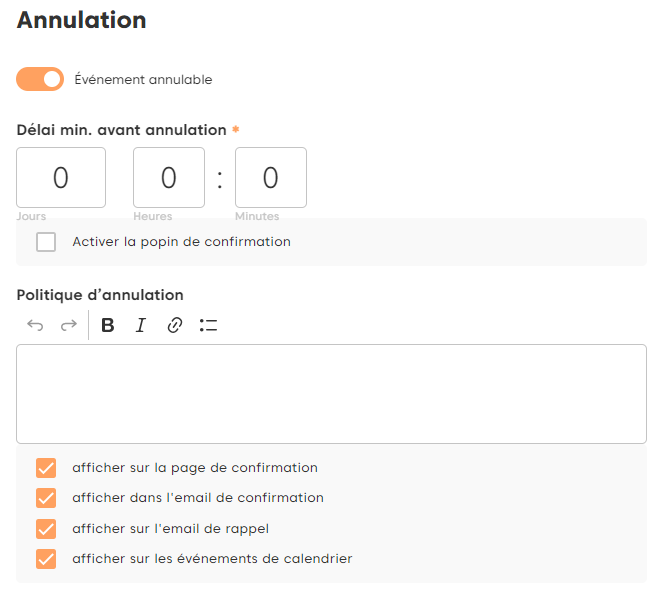
Task: Turn off the Événement annulable switch
Action: click(x=40, y=79)
